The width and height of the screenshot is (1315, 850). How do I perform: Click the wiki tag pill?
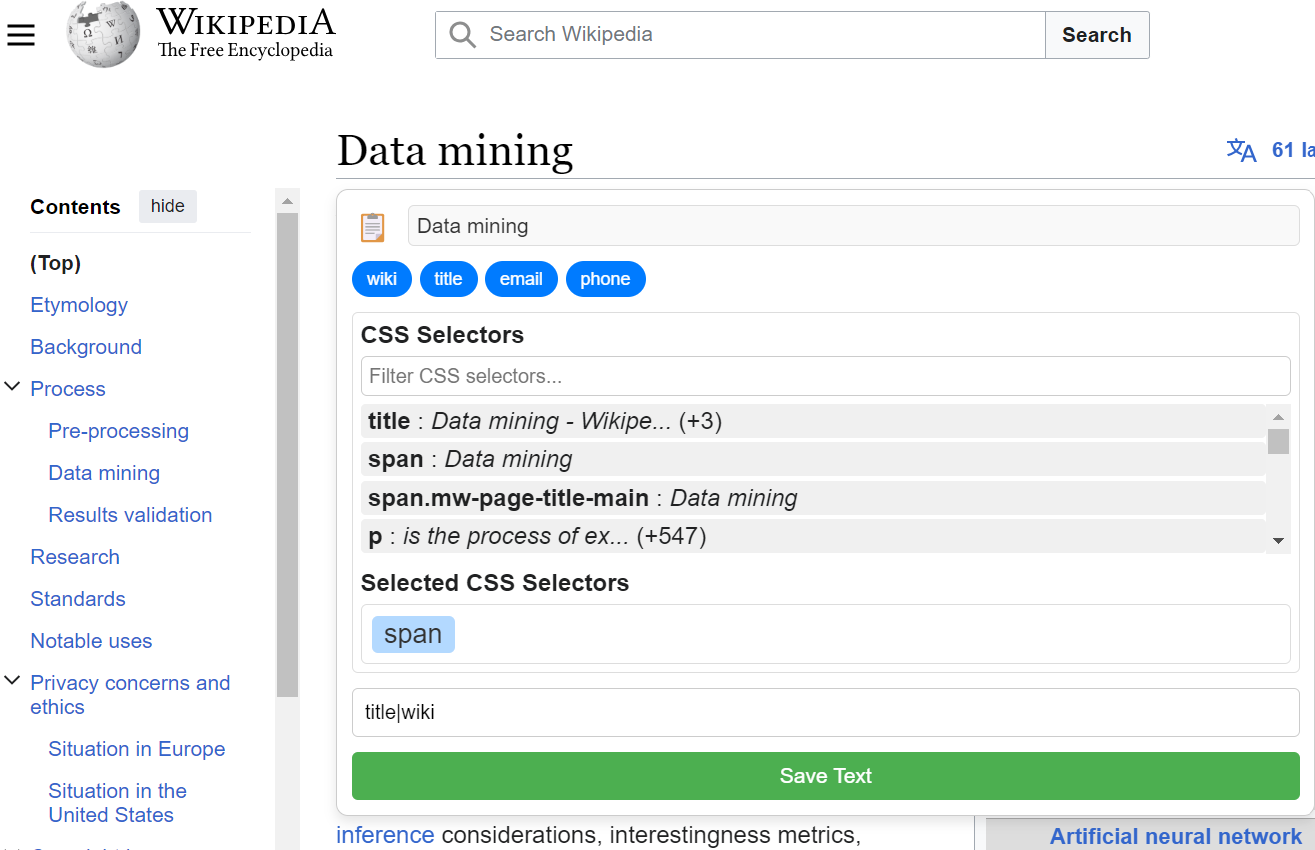click(382, 279)
